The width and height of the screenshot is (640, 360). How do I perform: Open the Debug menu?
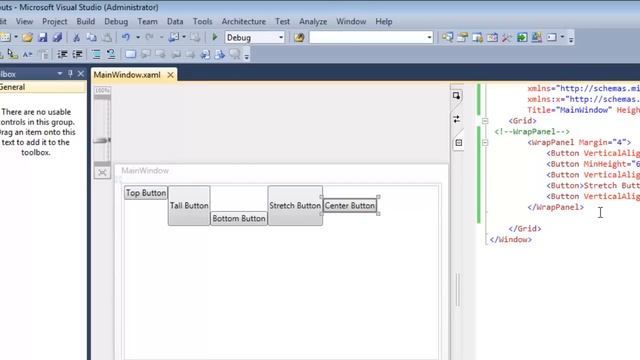coord(116,22)
